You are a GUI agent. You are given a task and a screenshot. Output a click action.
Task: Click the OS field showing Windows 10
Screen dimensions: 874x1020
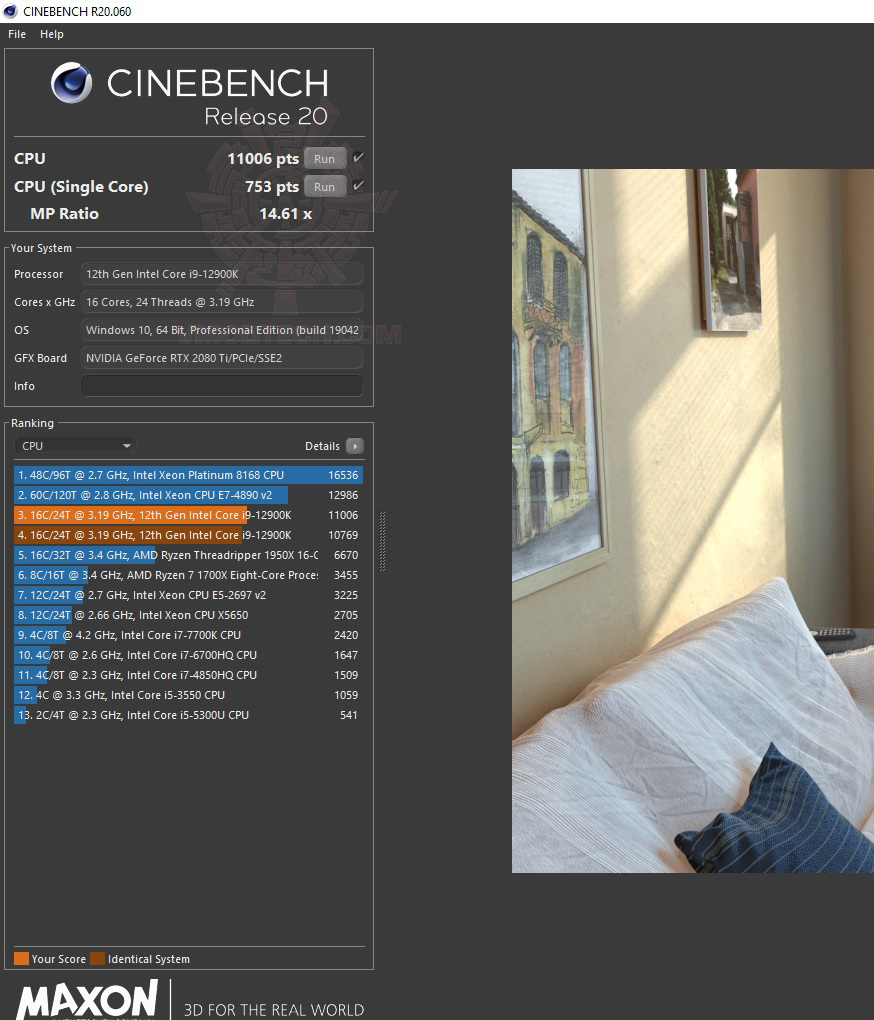point(222,330)
